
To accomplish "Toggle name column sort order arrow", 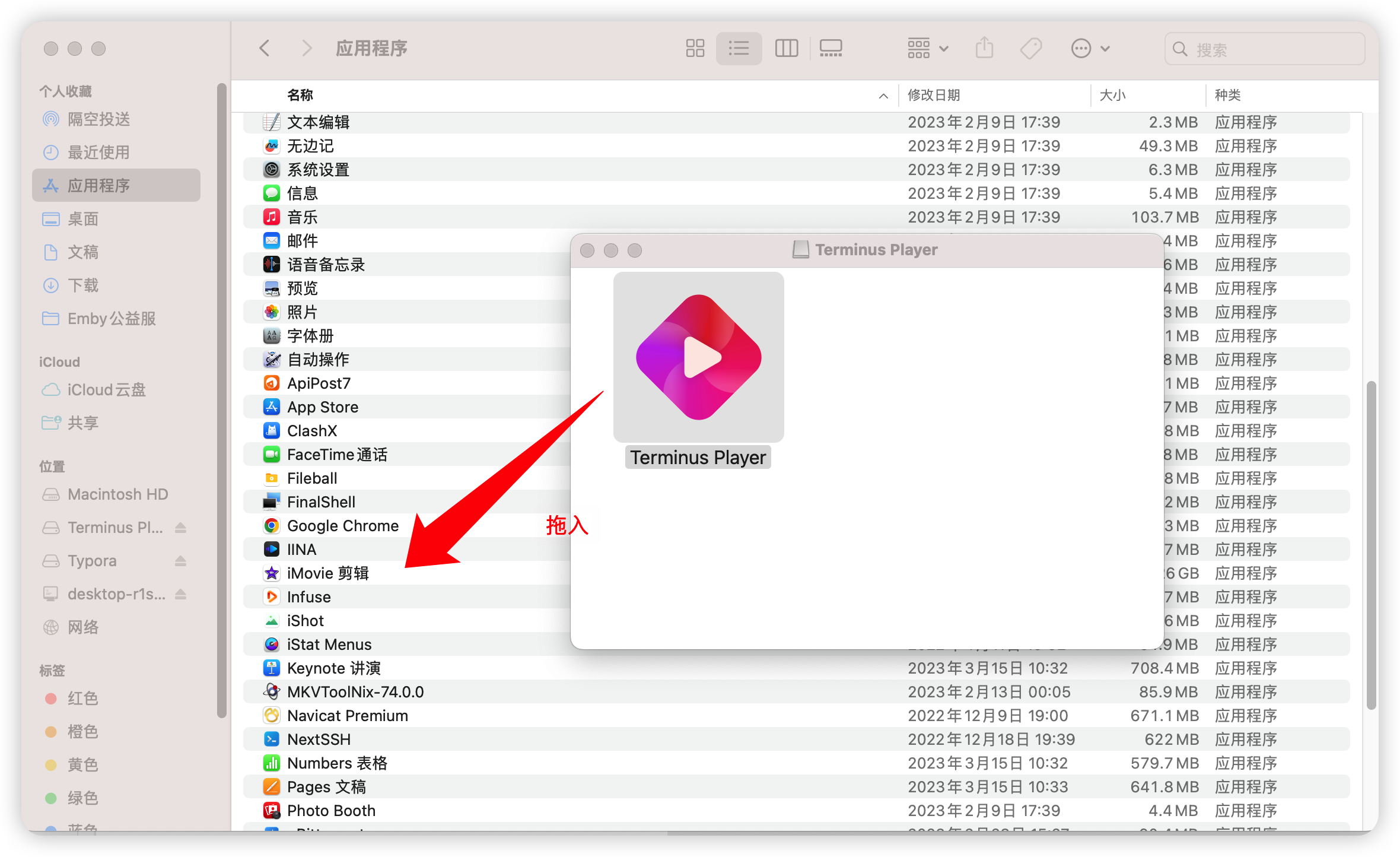I will pyautogui.click(x=883, y=96).
